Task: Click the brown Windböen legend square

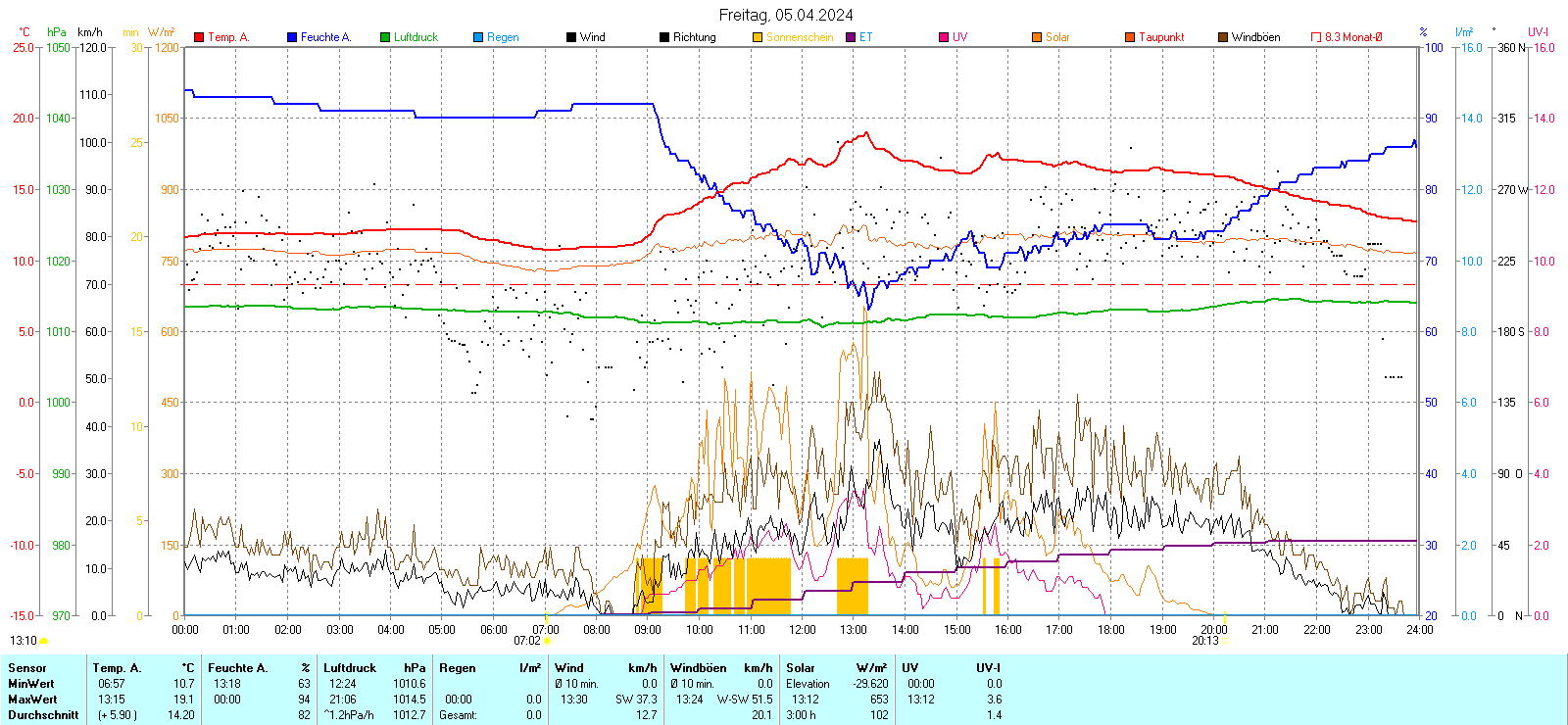Action: pos(1223,37)
